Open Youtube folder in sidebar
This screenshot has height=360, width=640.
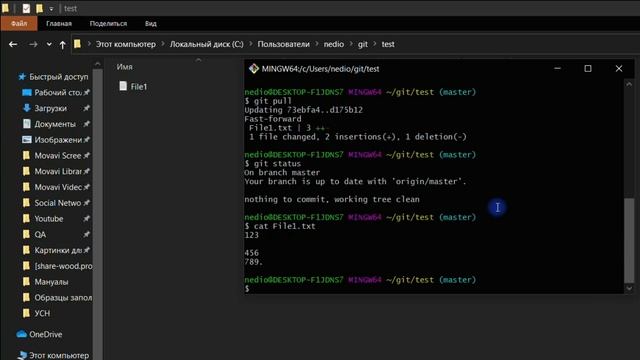49,219
